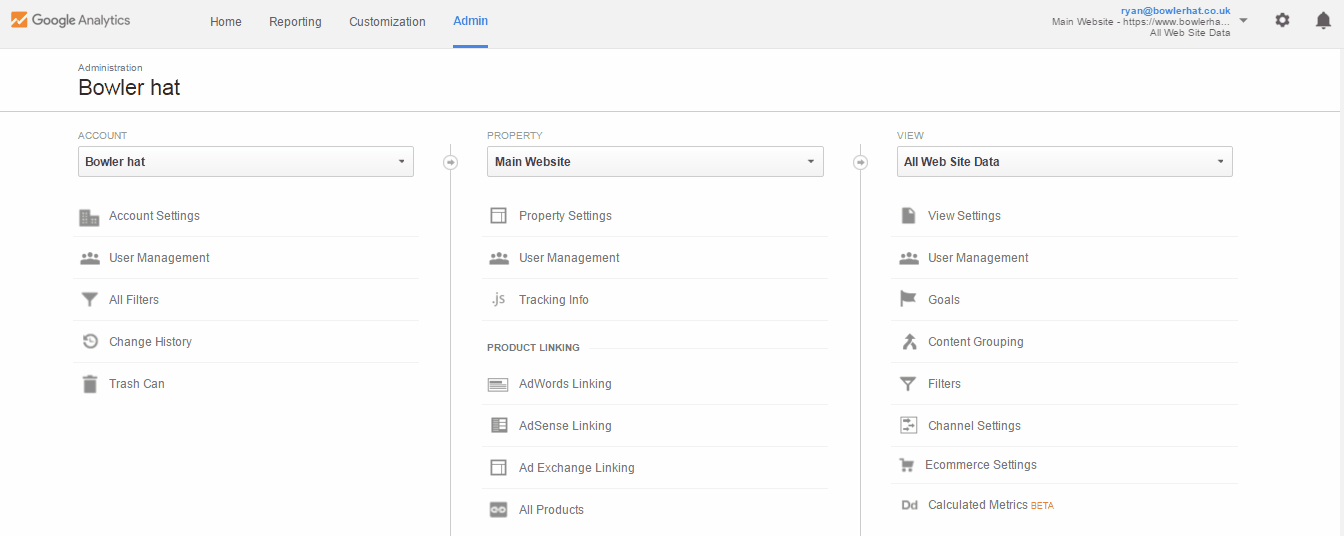Click the Calculated Metrics Dd icon
This screenshot has height=536, width=1344.
(909, 505)
